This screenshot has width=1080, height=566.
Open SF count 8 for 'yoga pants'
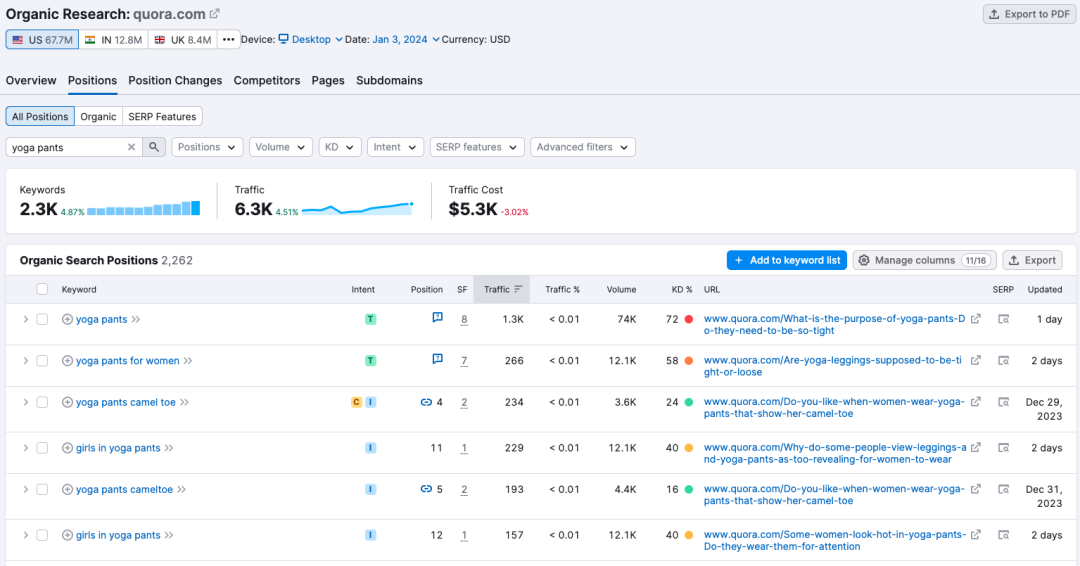tap(464, 319)
